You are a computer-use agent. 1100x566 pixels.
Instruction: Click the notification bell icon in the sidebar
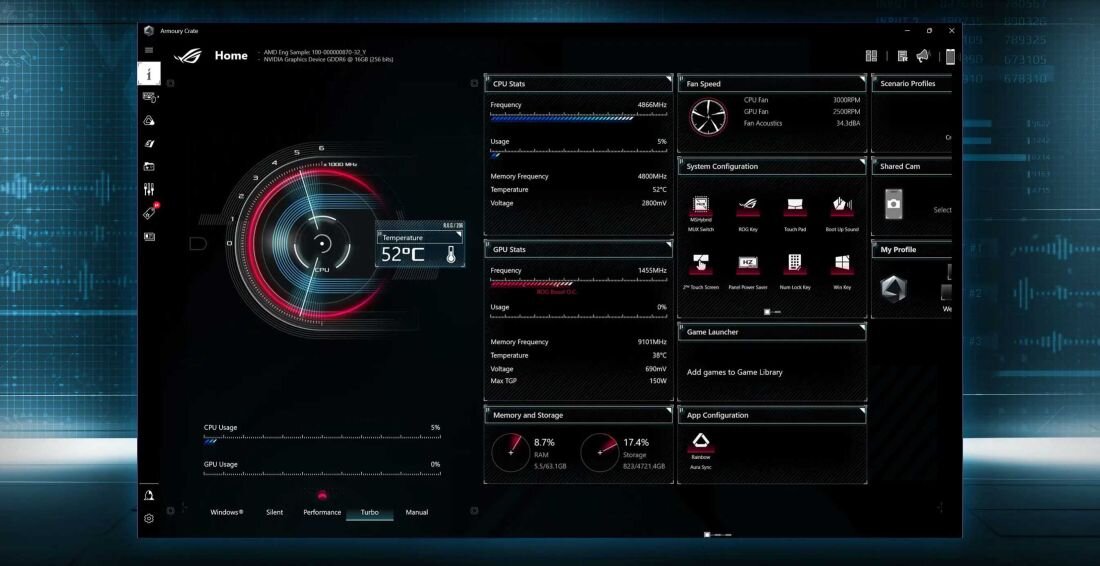coord(149,495)
